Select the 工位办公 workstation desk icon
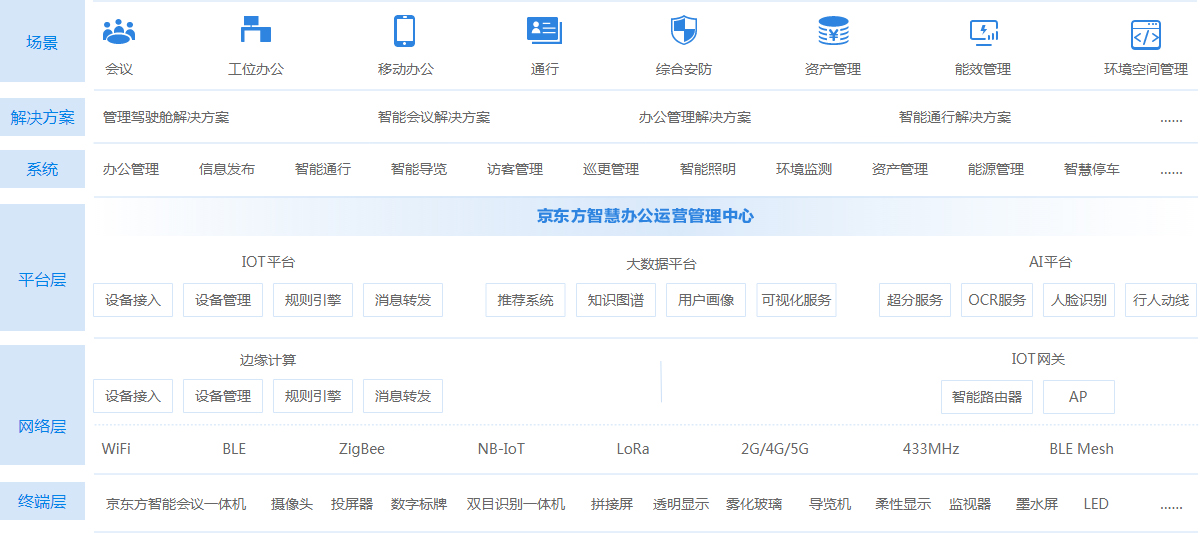This screenshot has width=1200, height=533. (256, 31)
